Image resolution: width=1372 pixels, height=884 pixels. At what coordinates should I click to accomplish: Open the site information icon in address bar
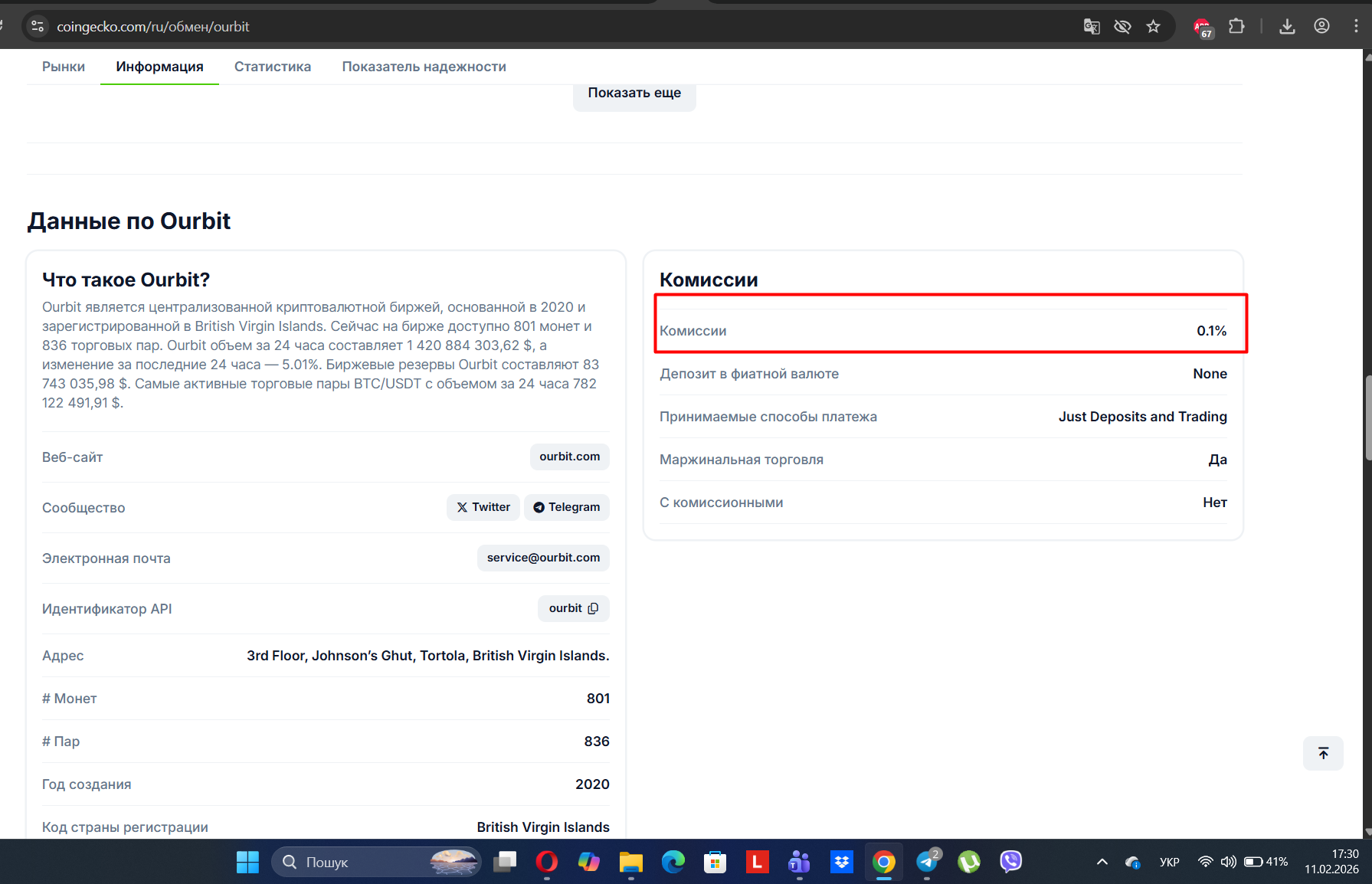(x=37, y=27)
